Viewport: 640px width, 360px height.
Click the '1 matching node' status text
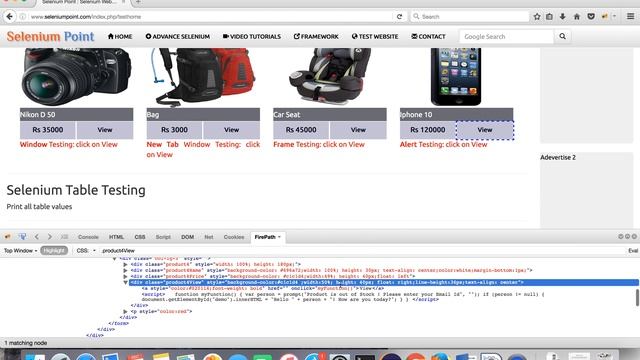pyautogui.click(x=26, y=343)
